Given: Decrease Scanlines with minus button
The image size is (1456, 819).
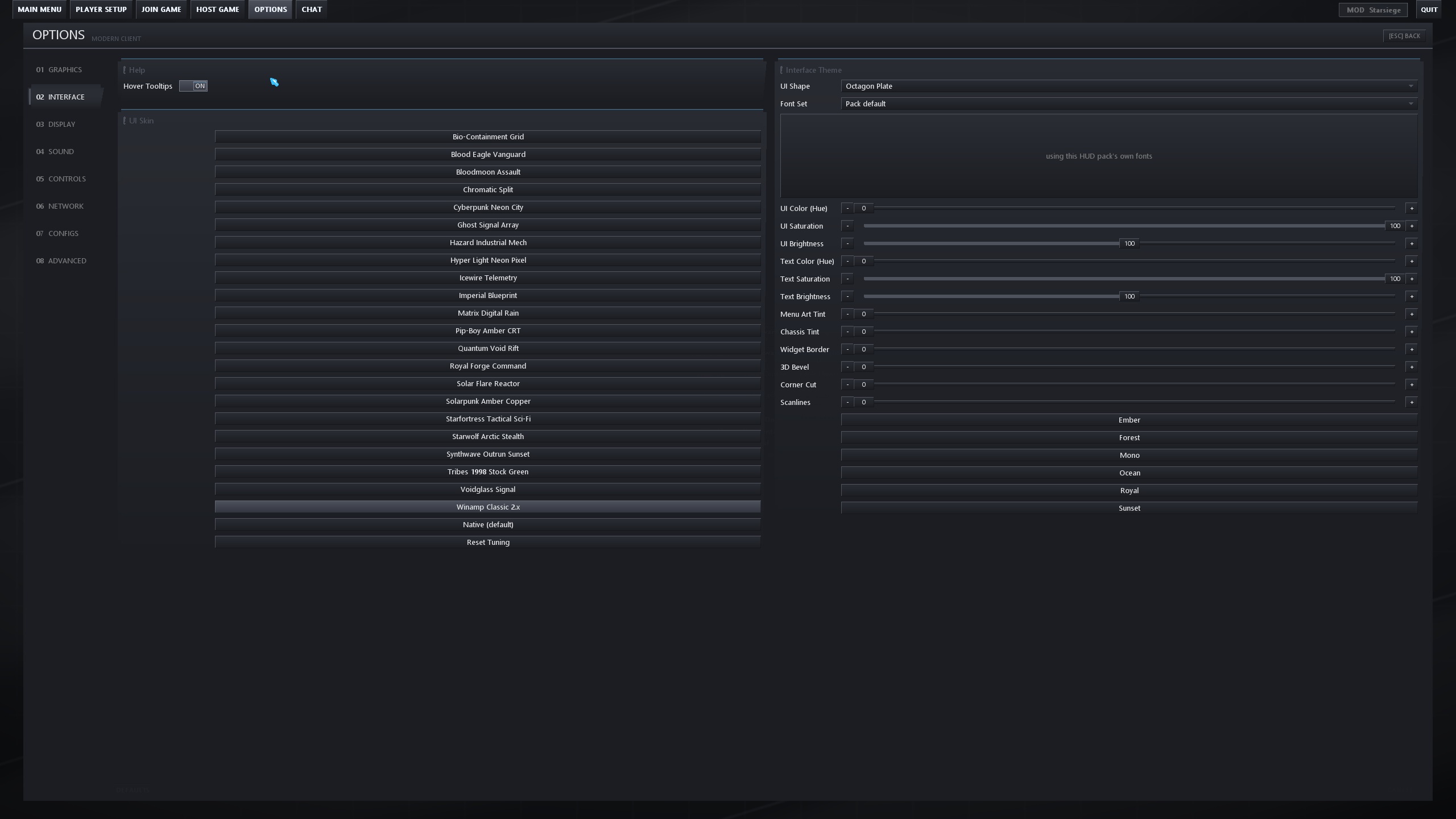Looking at the screenshot, I should pos(847,402).
